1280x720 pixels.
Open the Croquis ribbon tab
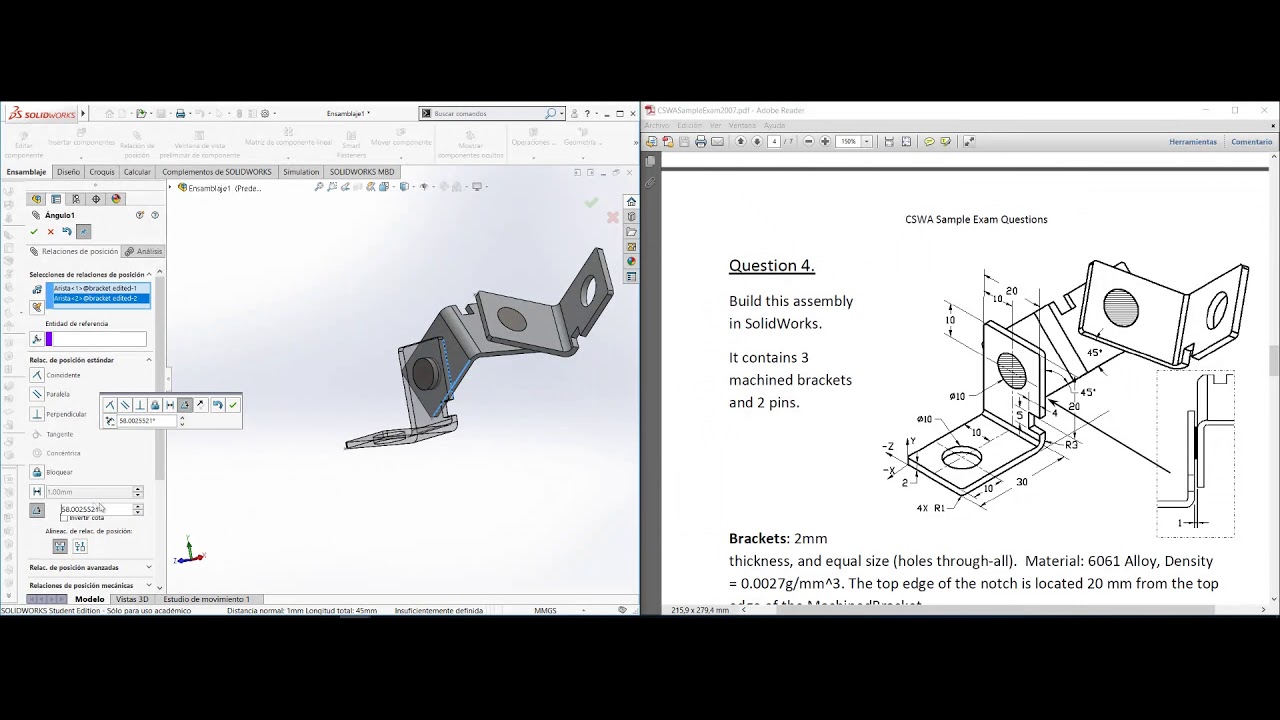click(102, 172)
